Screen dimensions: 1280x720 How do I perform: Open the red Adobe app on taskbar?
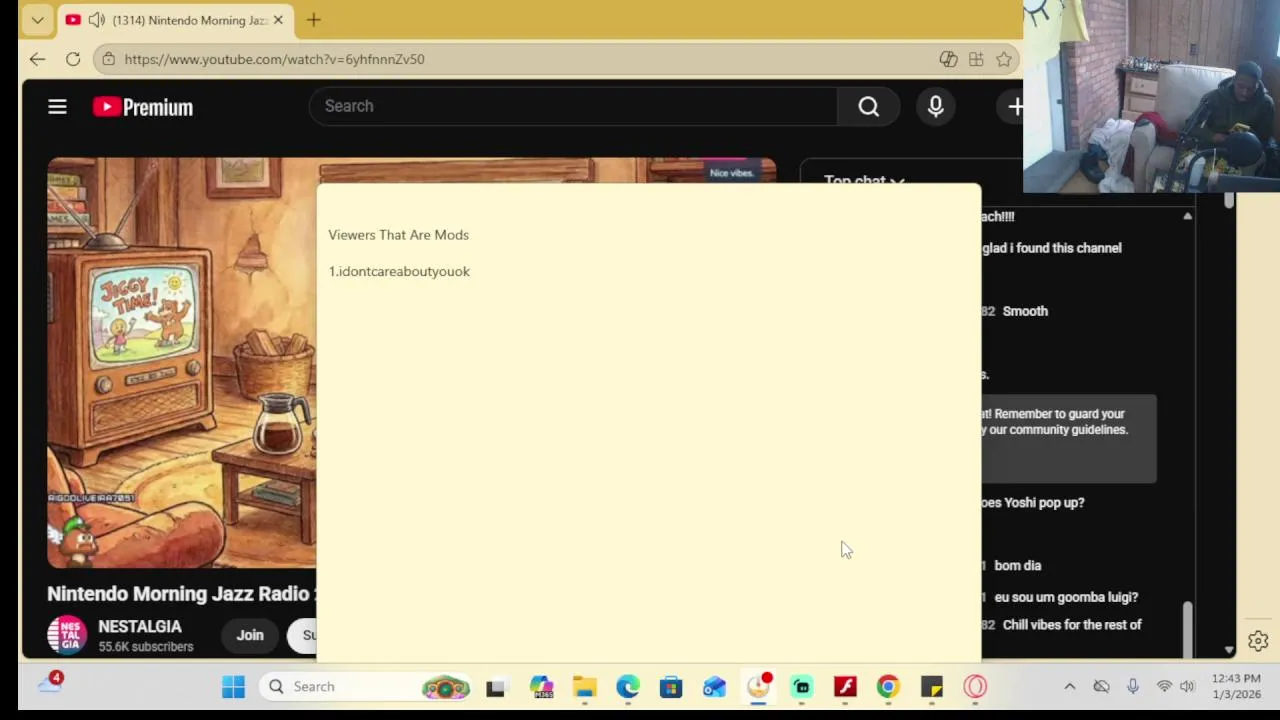pos(845,687)
